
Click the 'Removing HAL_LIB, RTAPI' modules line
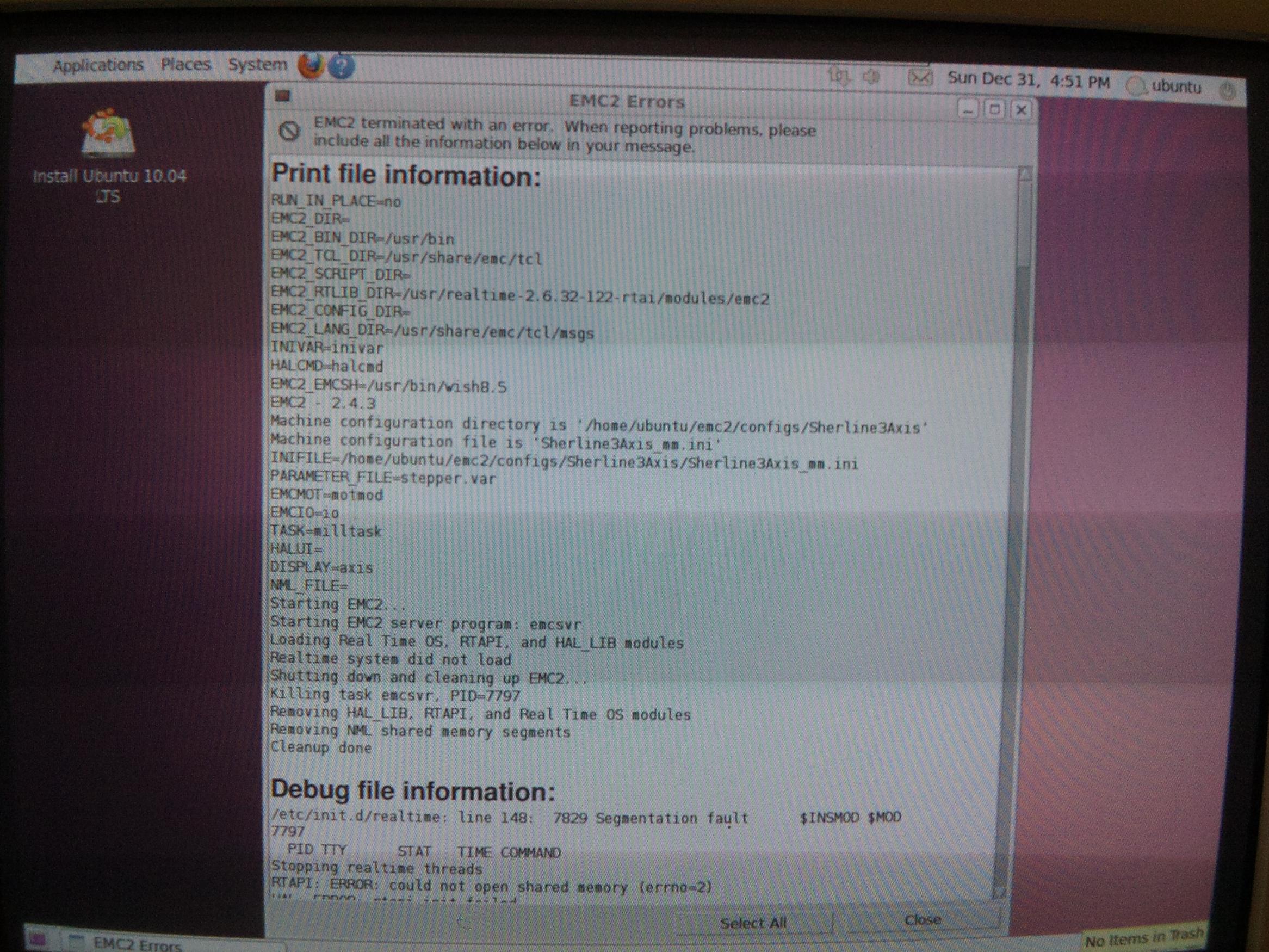tap(481, 713)
